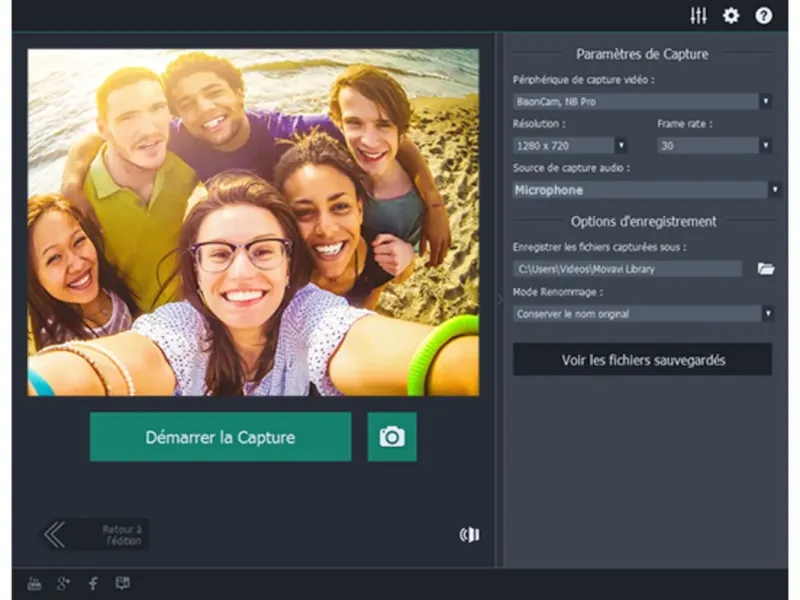800x600 pixels.
Task: Take a snapshot with the camera button
Action: click(392, 437)
